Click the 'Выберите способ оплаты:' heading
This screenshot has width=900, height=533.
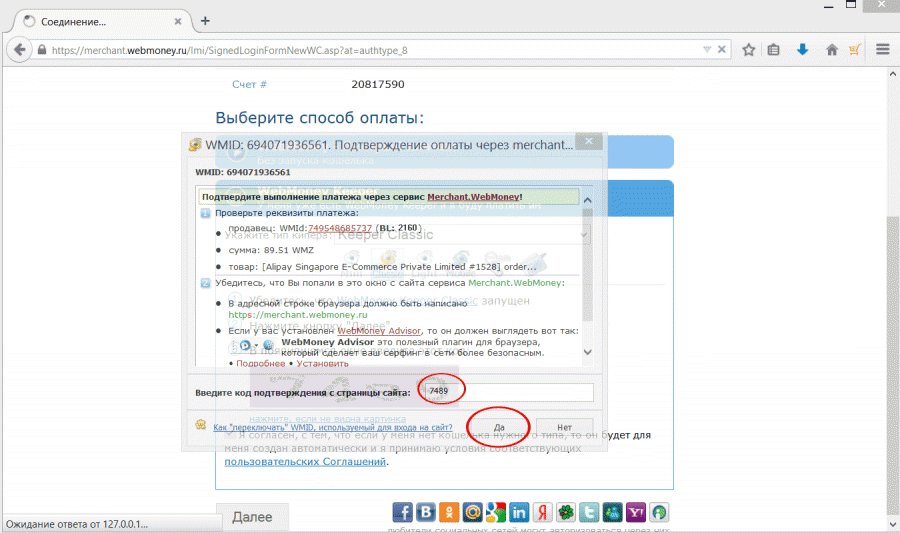coord(320,118)
